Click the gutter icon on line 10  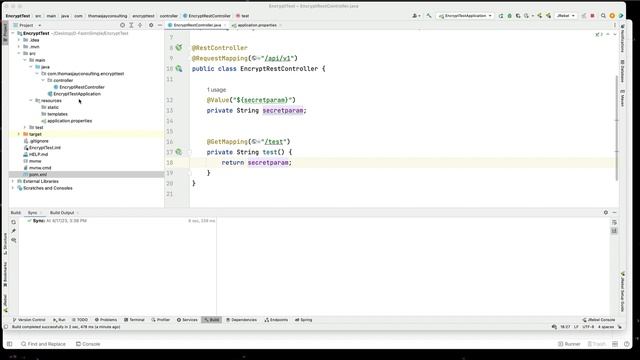click(x=179, y=69)
